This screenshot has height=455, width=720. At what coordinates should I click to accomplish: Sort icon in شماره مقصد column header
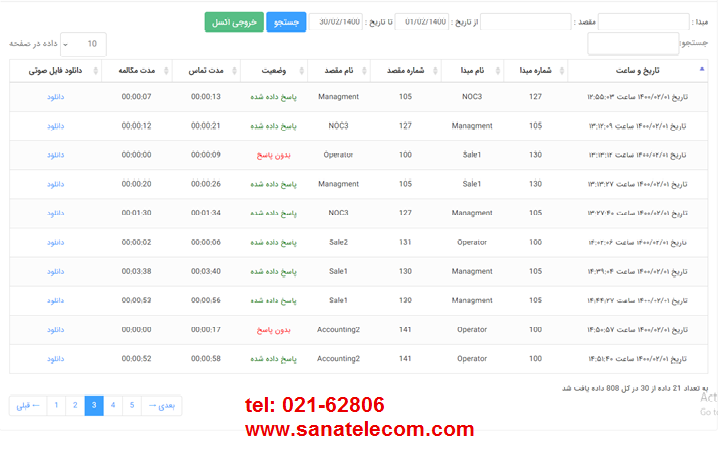(x=435, y=71)
